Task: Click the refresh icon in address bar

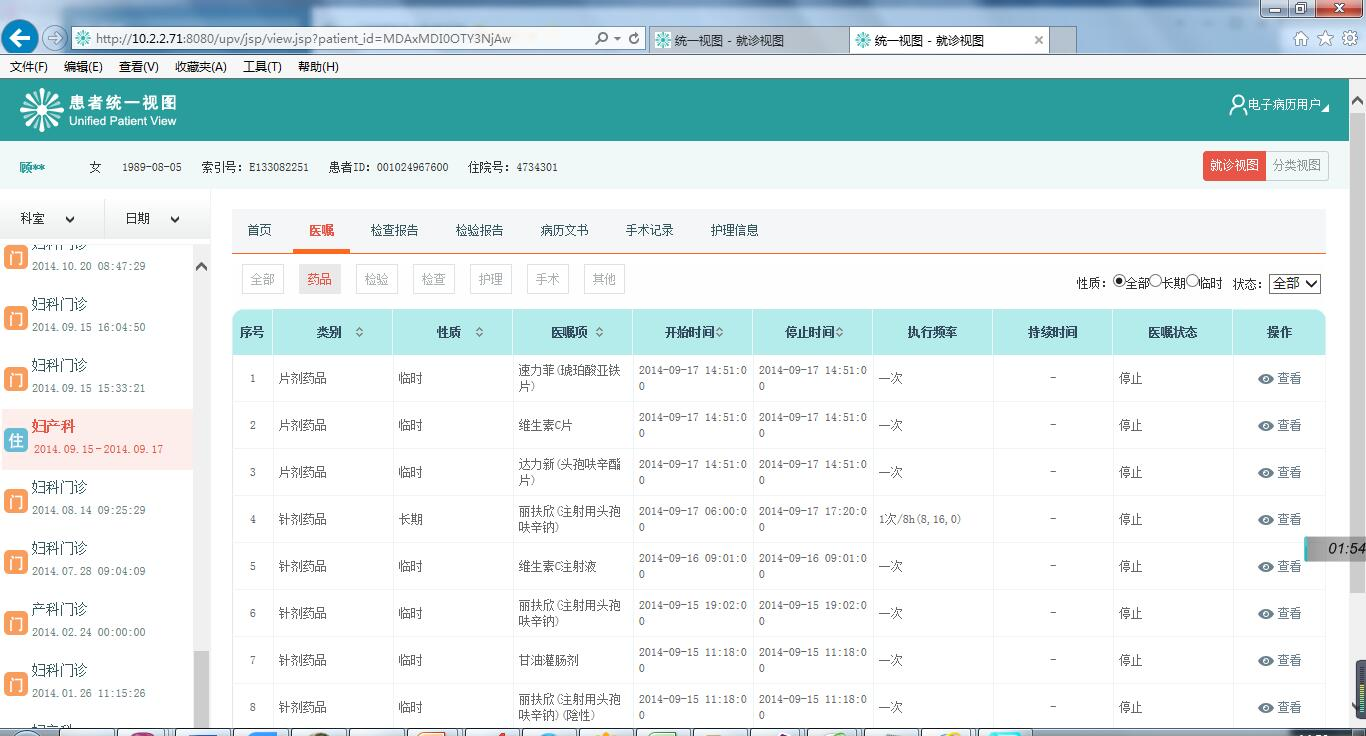Action: pyautogui.click(x=634, y=38)
